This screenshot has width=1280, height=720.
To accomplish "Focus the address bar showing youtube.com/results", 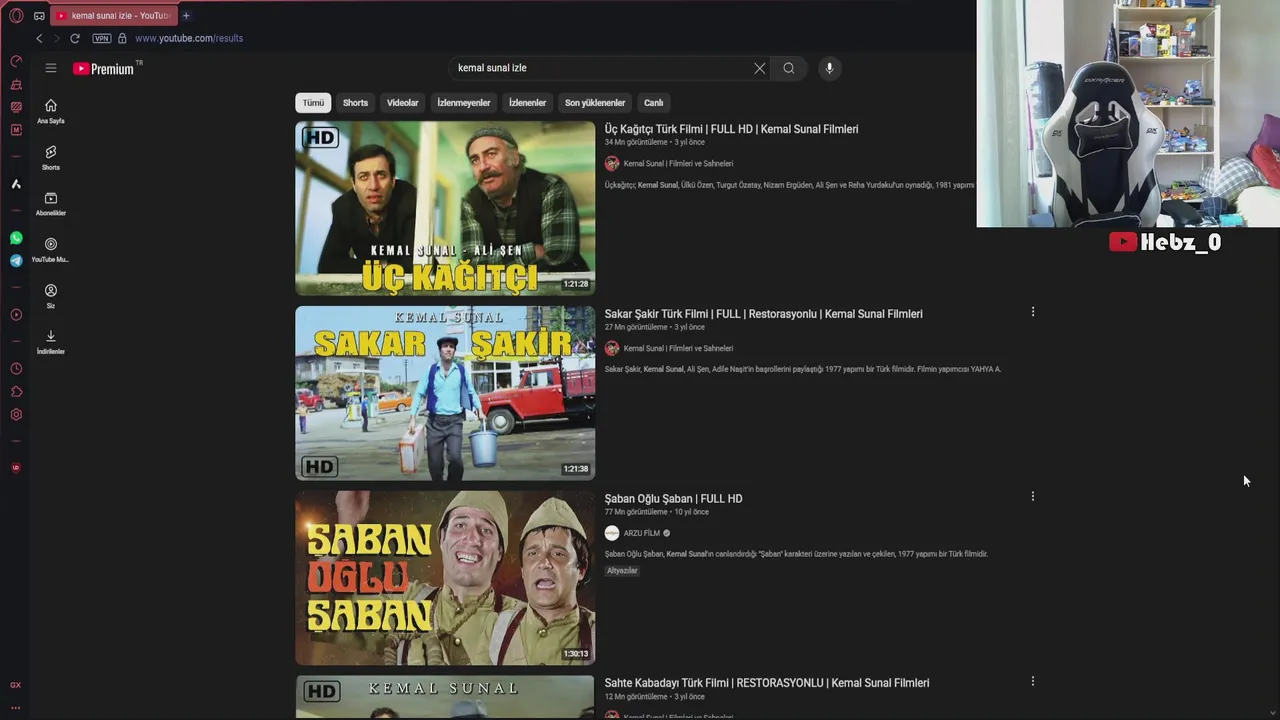I will click(189, 38).
